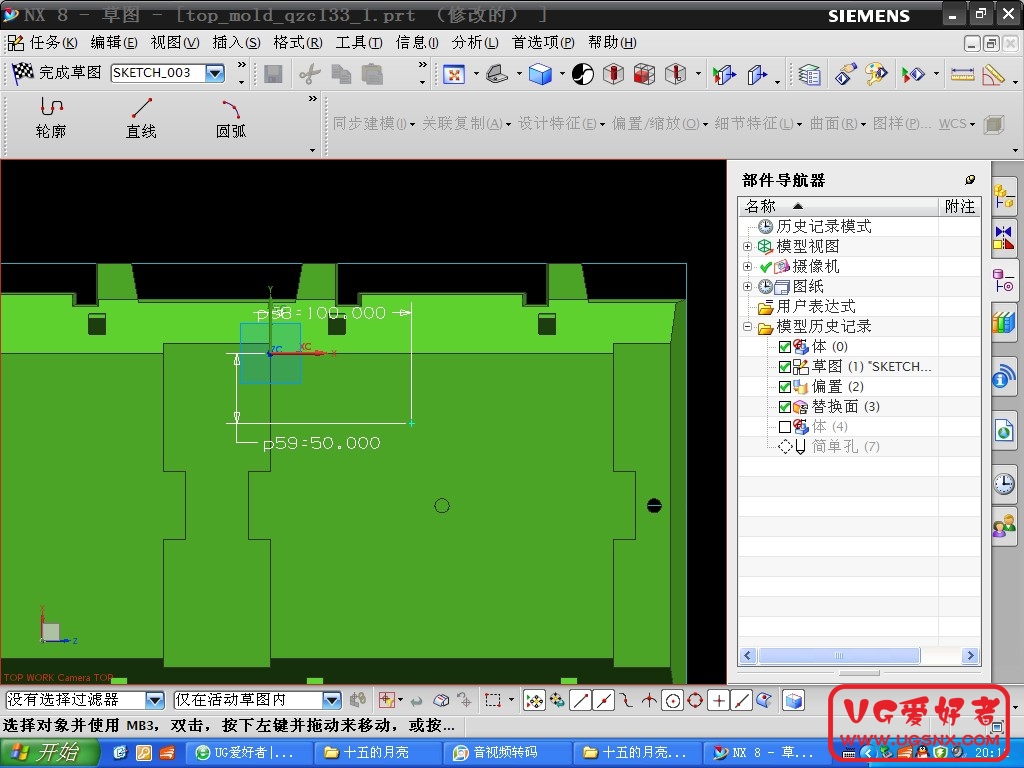Open the 分析(L) menu
This screenshot has height=768, width=1024.
point(475,43)
